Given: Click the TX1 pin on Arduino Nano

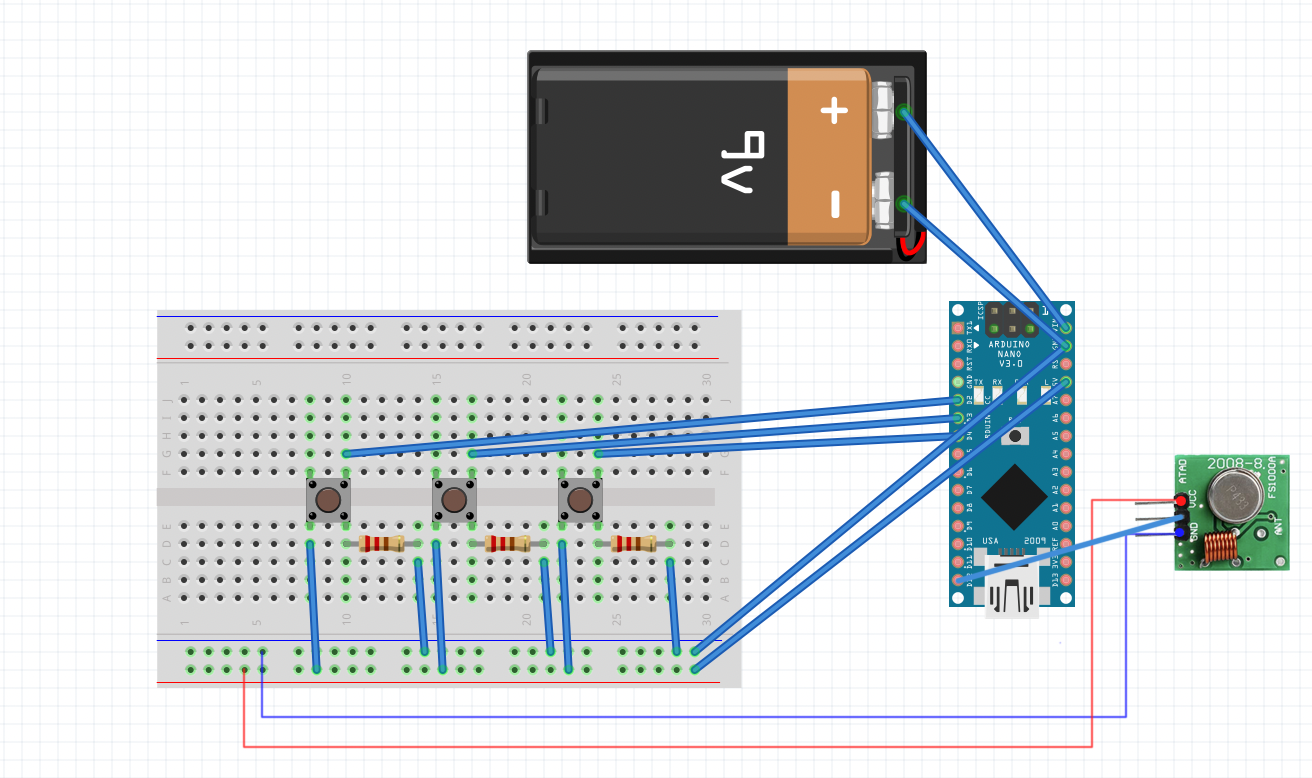Looking at the screenshot, I should click(x=958, y=328).
